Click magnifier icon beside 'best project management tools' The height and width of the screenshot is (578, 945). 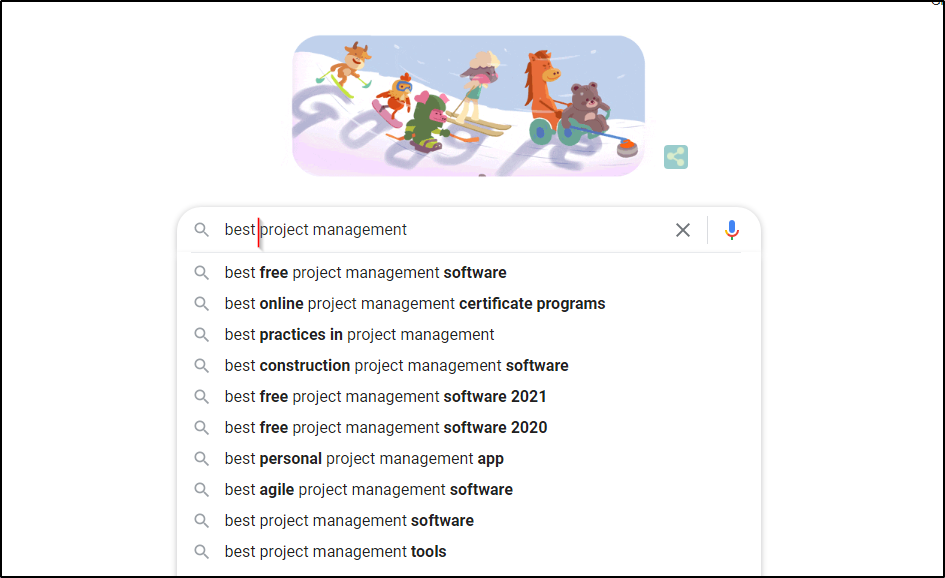pyautogui.click(x=202, y=551)
